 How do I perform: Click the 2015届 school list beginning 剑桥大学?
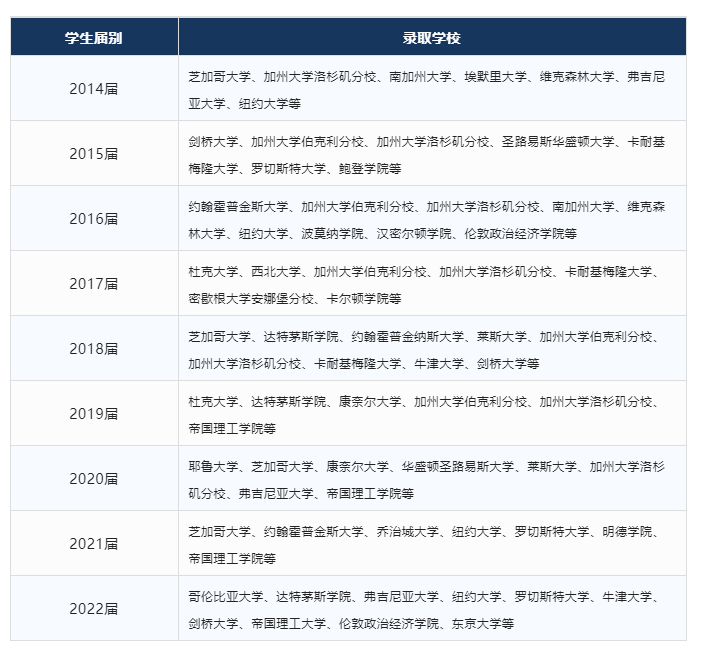[x=427, y=155]
